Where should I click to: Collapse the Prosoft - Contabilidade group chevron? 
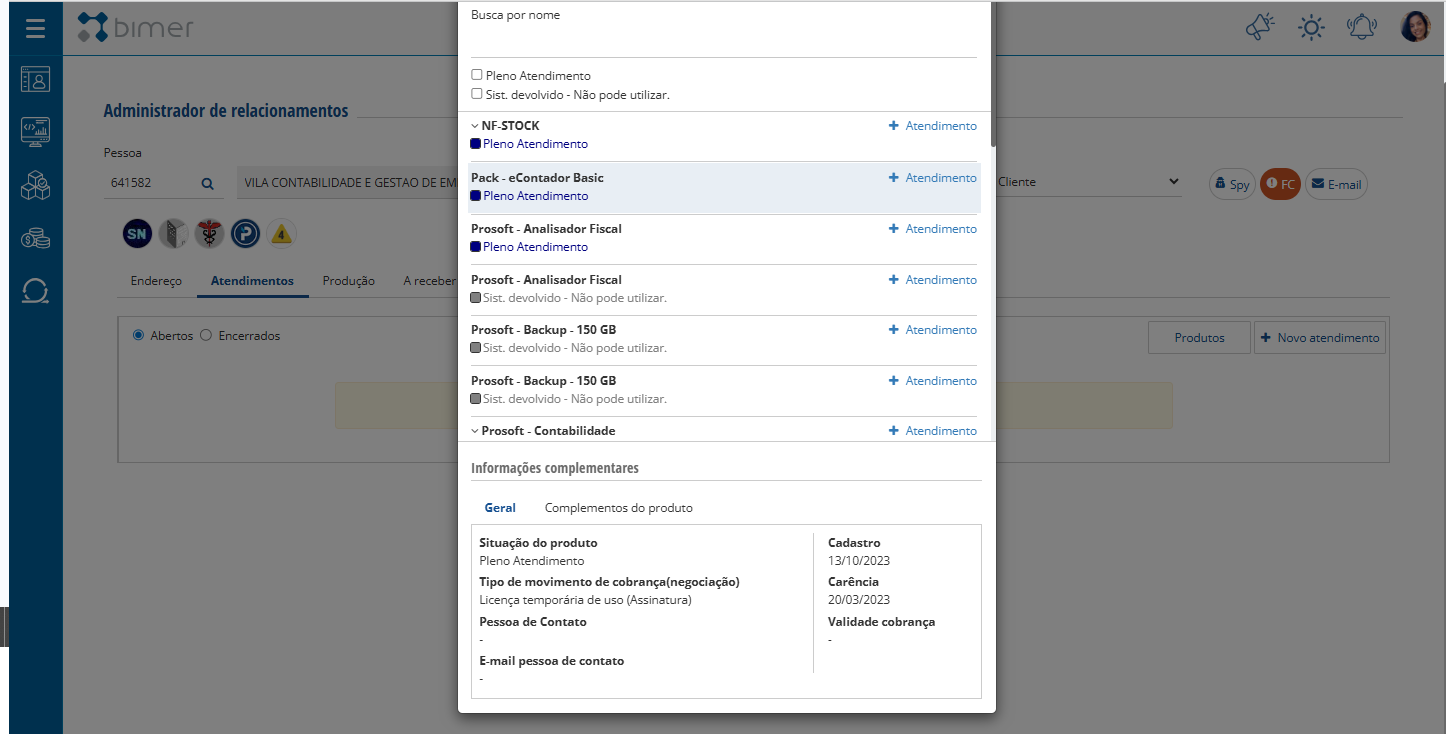click(475, 431)
